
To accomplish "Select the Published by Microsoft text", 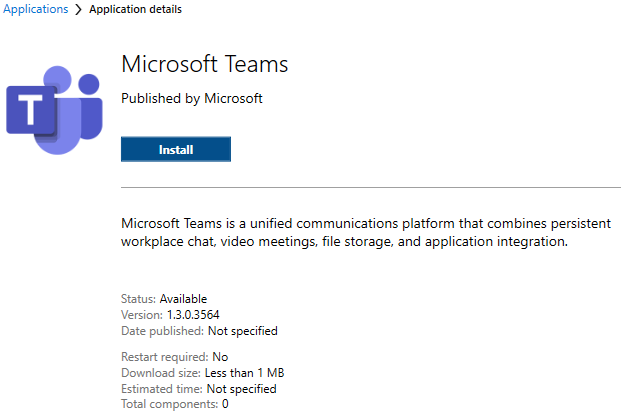I will click(x=192, y=98).
